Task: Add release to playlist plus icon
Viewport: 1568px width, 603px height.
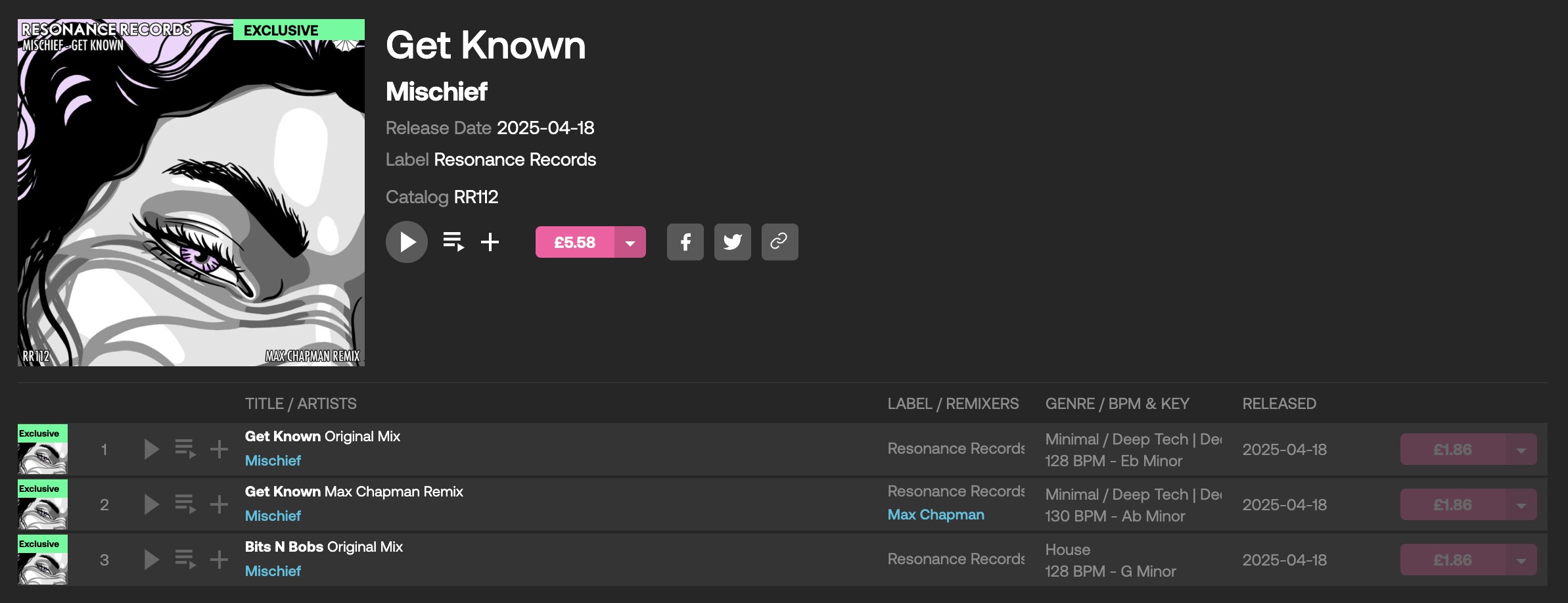Action: [x=490, y=242]
